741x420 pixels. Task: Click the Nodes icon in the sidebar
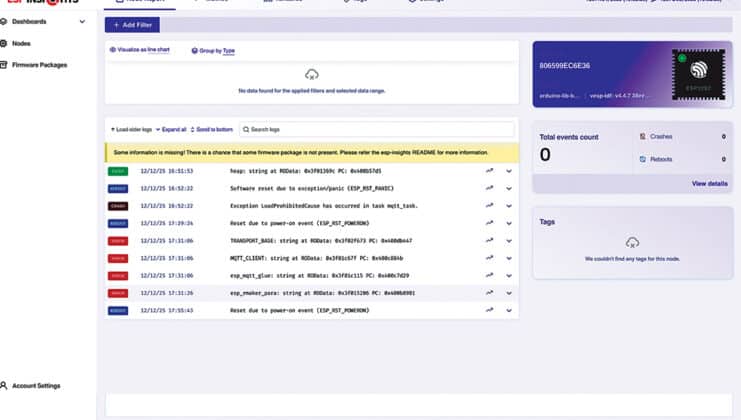pyautogui.click(x=4, y=43)
